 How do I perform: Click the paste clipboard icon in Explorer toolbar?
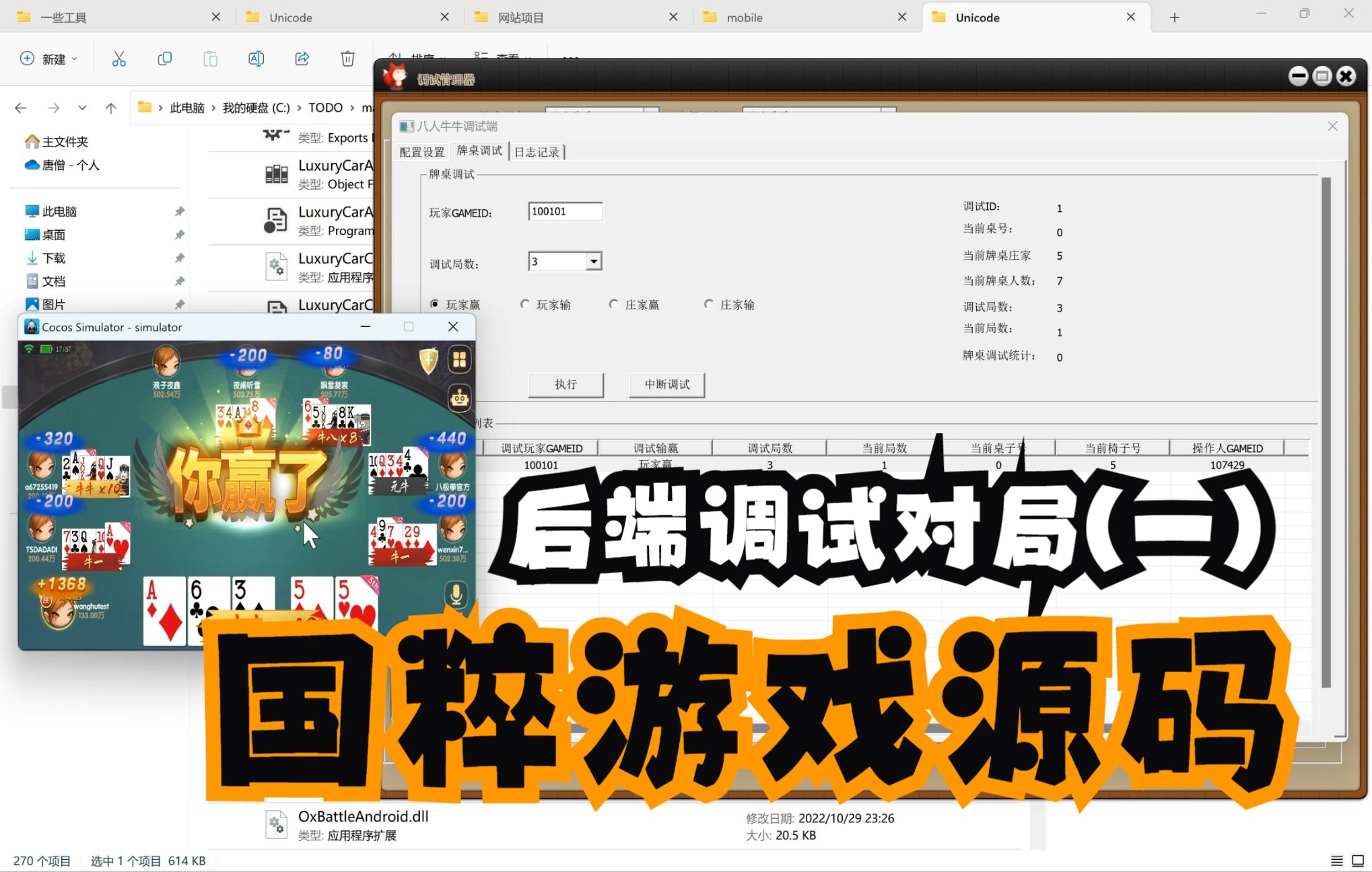211,59
